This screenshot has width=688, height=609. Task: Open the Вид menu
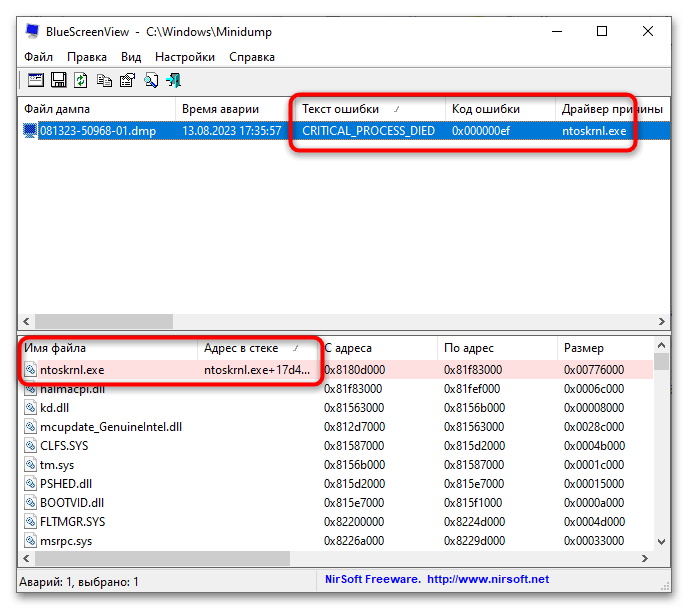(x=131, y=57)
